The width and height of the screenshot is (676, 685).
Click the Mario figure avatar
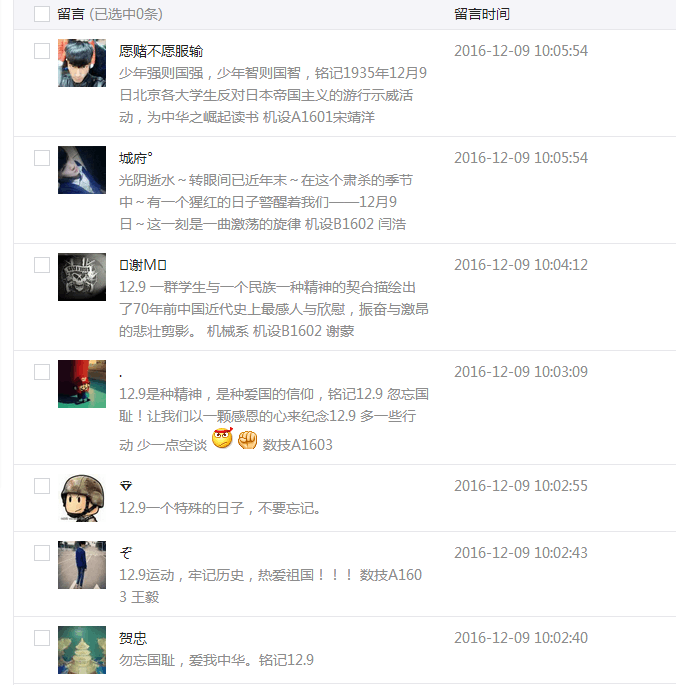tap(82, 384)
